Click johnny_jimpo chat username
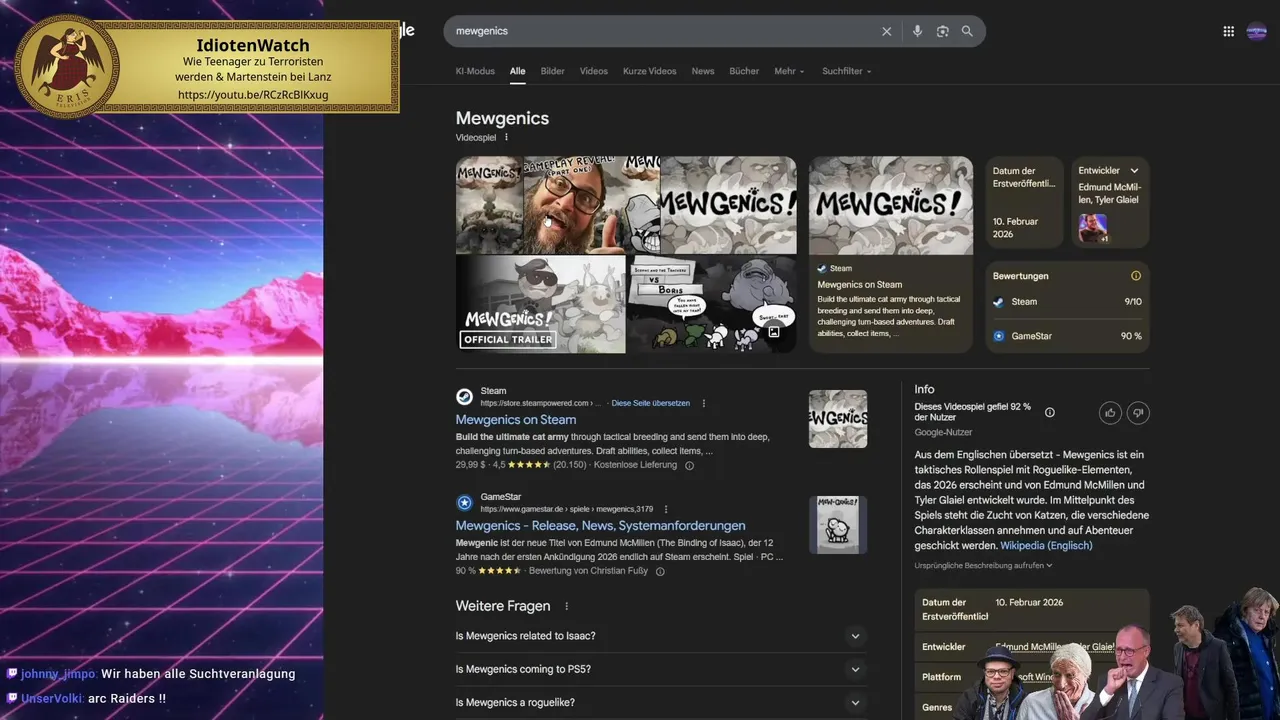1280x720 pixels. tap(58, 674)
